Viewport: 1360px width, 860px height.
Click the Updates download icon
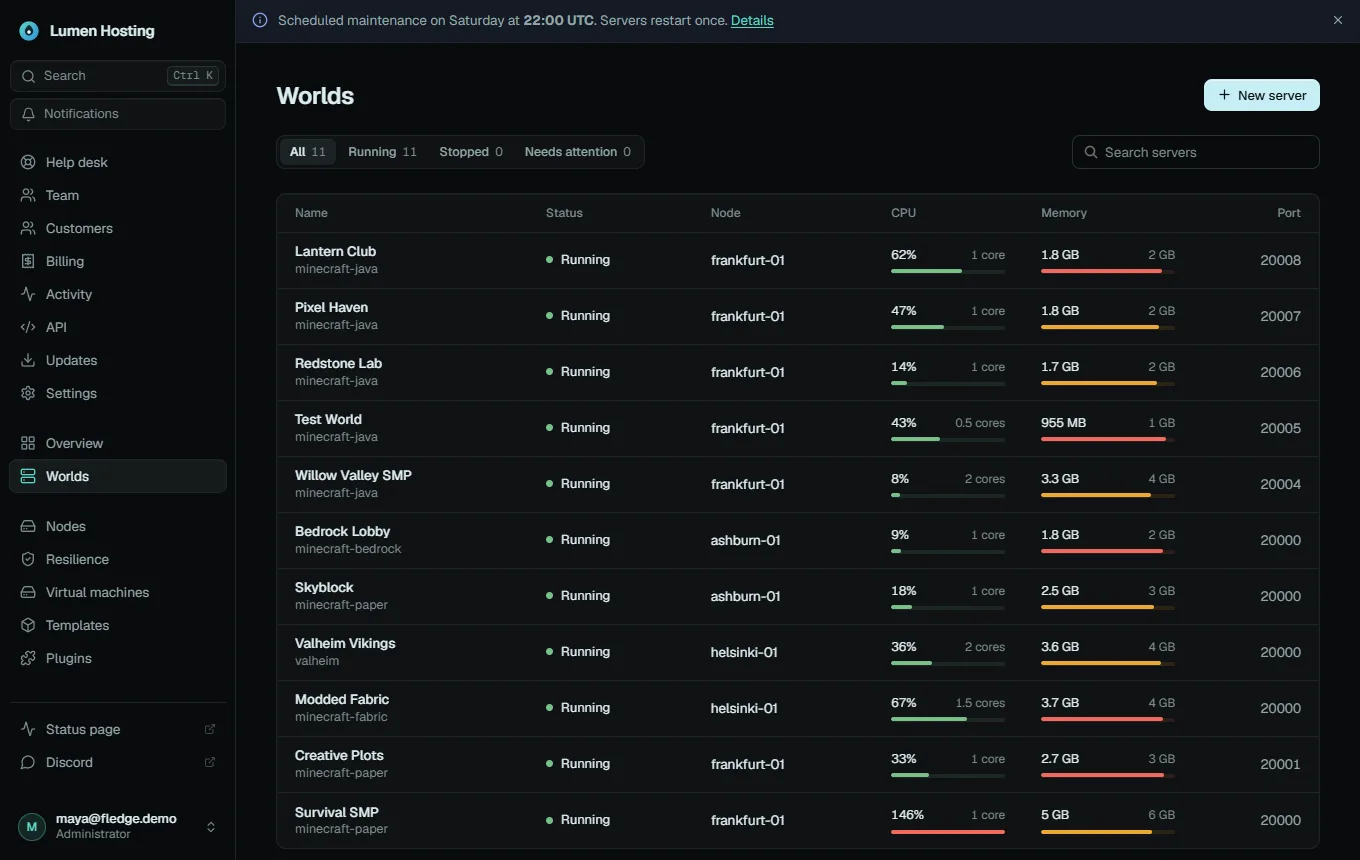28,360
